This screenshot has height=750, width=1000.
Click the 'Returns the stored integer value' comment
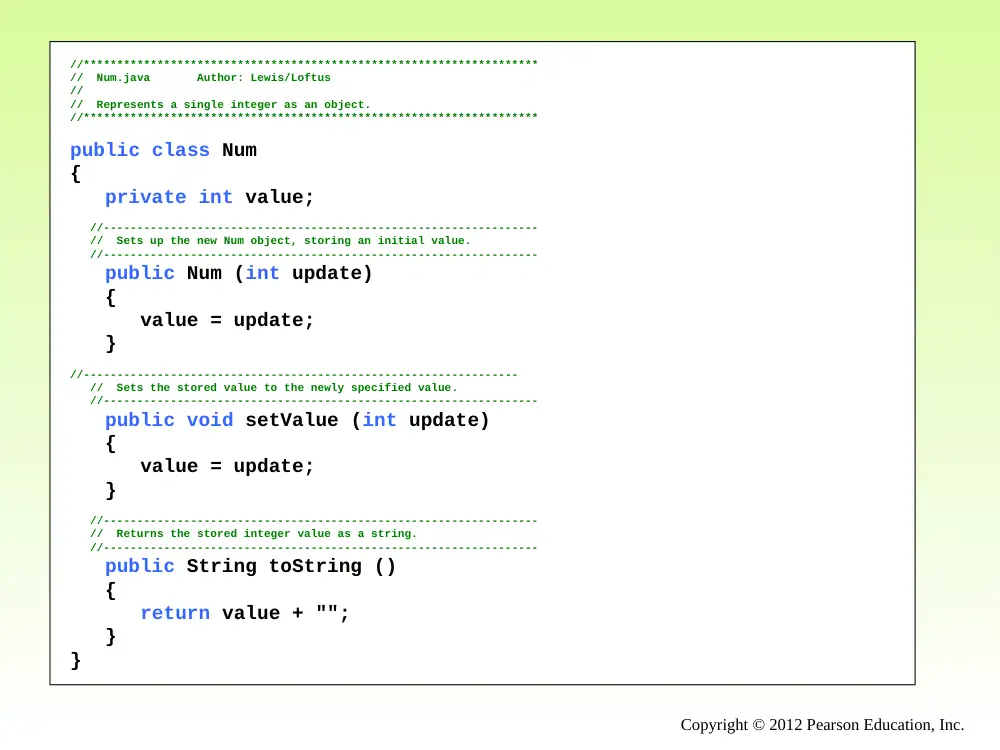(266, 534)
